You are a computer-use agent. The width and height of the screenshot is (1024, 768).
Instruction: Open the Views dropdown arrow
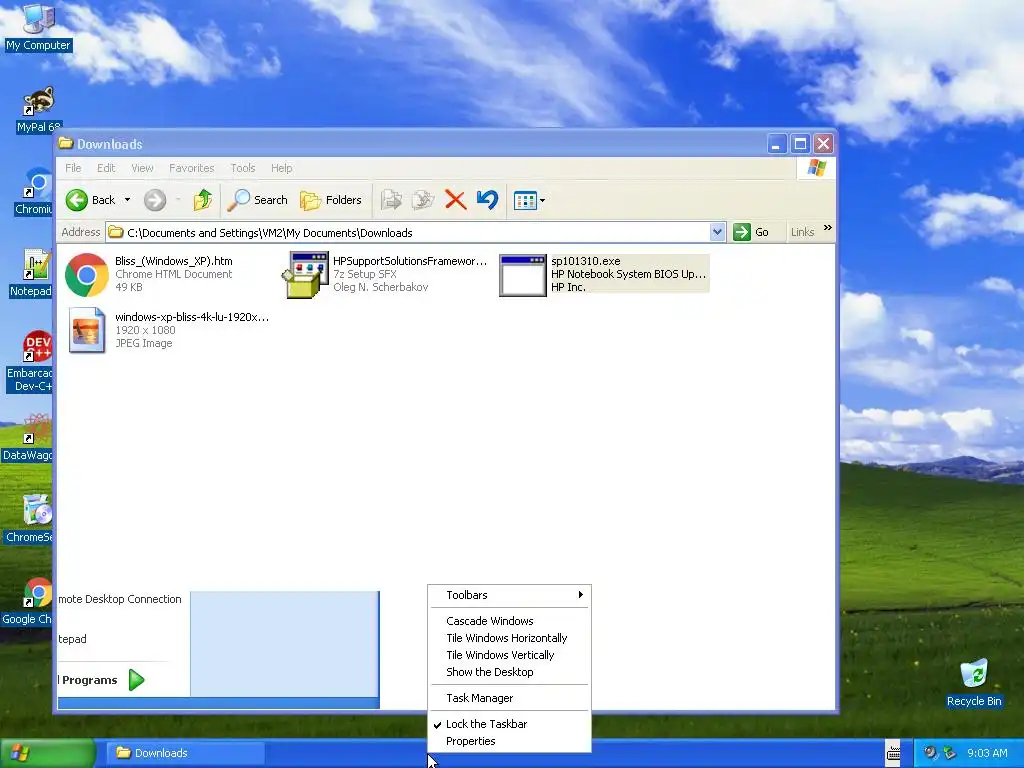(542, 200)
